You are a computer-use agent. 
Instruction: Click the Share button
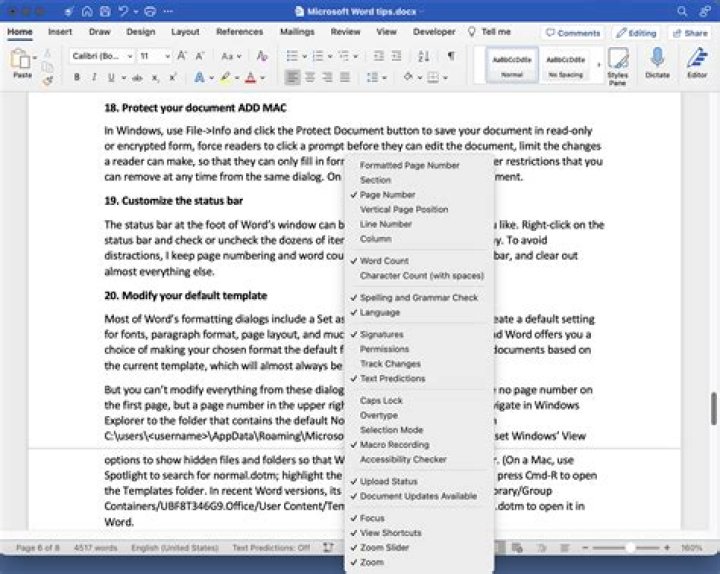[x=690, y=33]
